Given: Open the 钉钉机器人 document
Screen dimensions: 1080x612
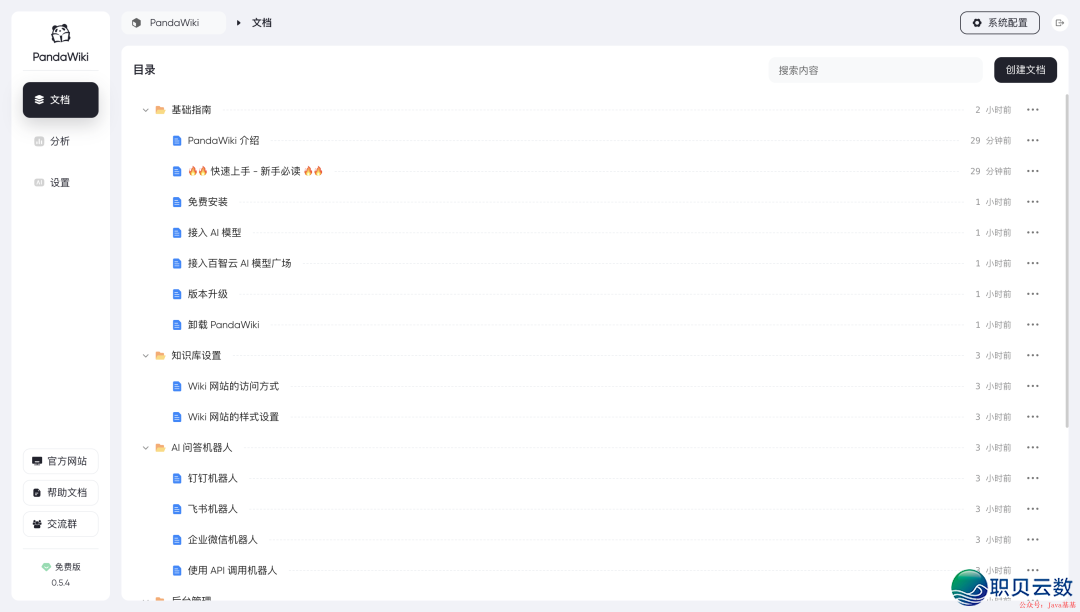Looking at the screenshot, I should (212, 478).
